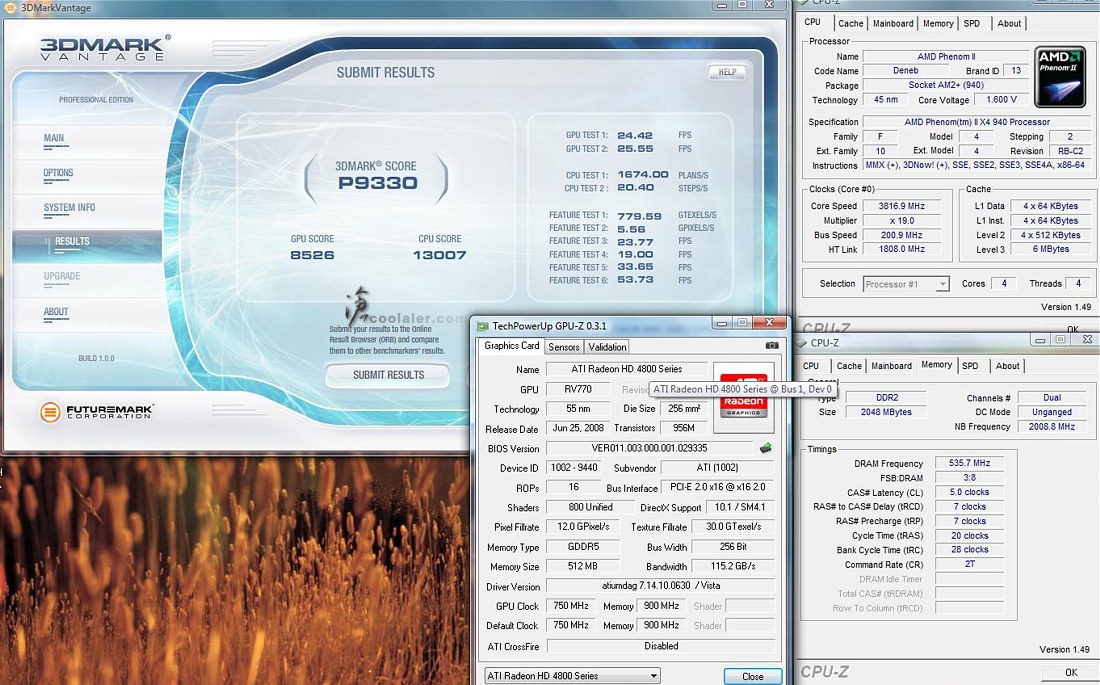The image size is (1100, 685).
Task: Click the NB Frequency value 2008.8 MHz
Action: (x=1052, y=427)
